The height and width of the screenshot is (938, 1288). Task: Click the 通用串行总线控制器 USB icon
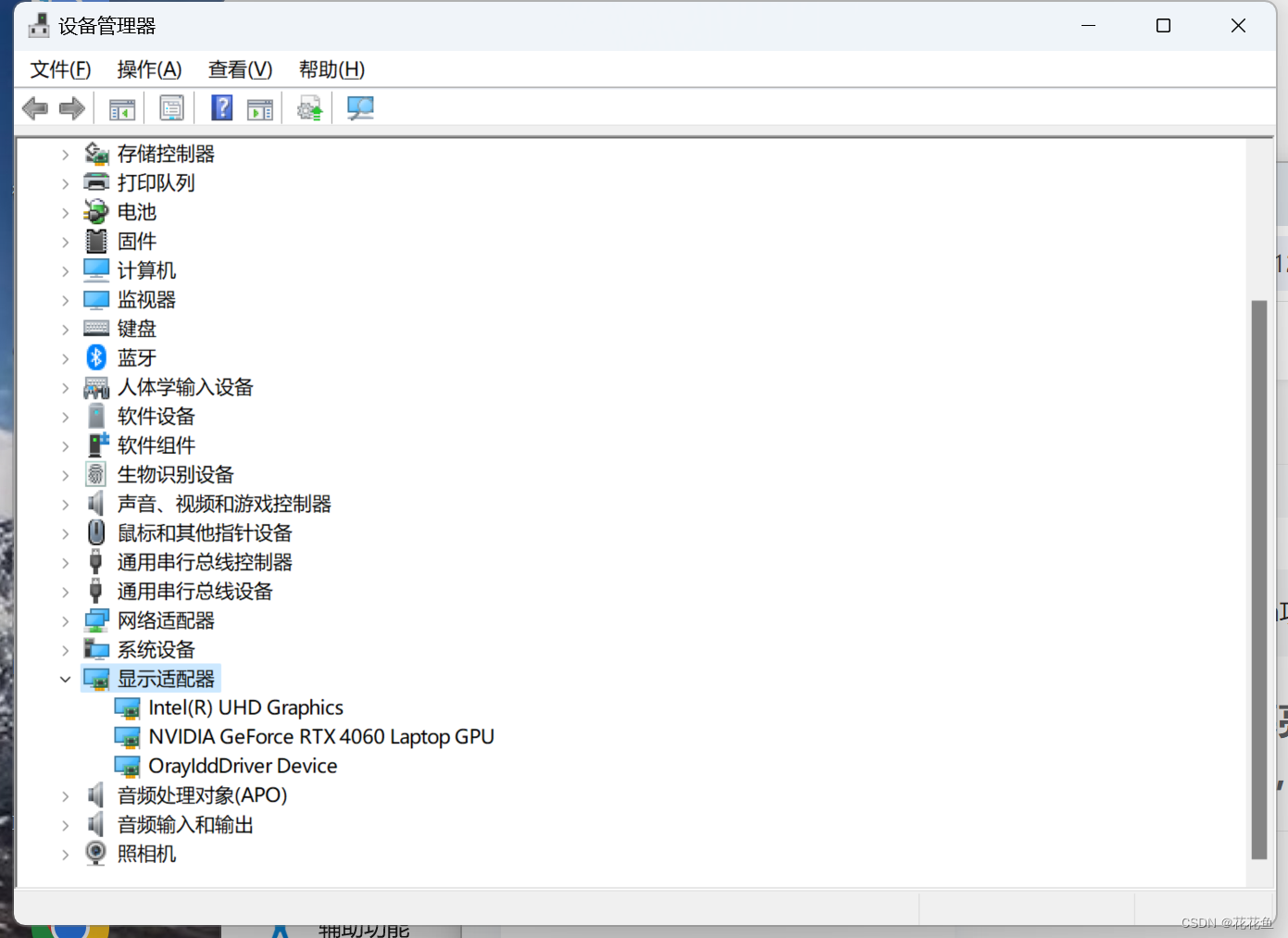(x=95, y=562)
